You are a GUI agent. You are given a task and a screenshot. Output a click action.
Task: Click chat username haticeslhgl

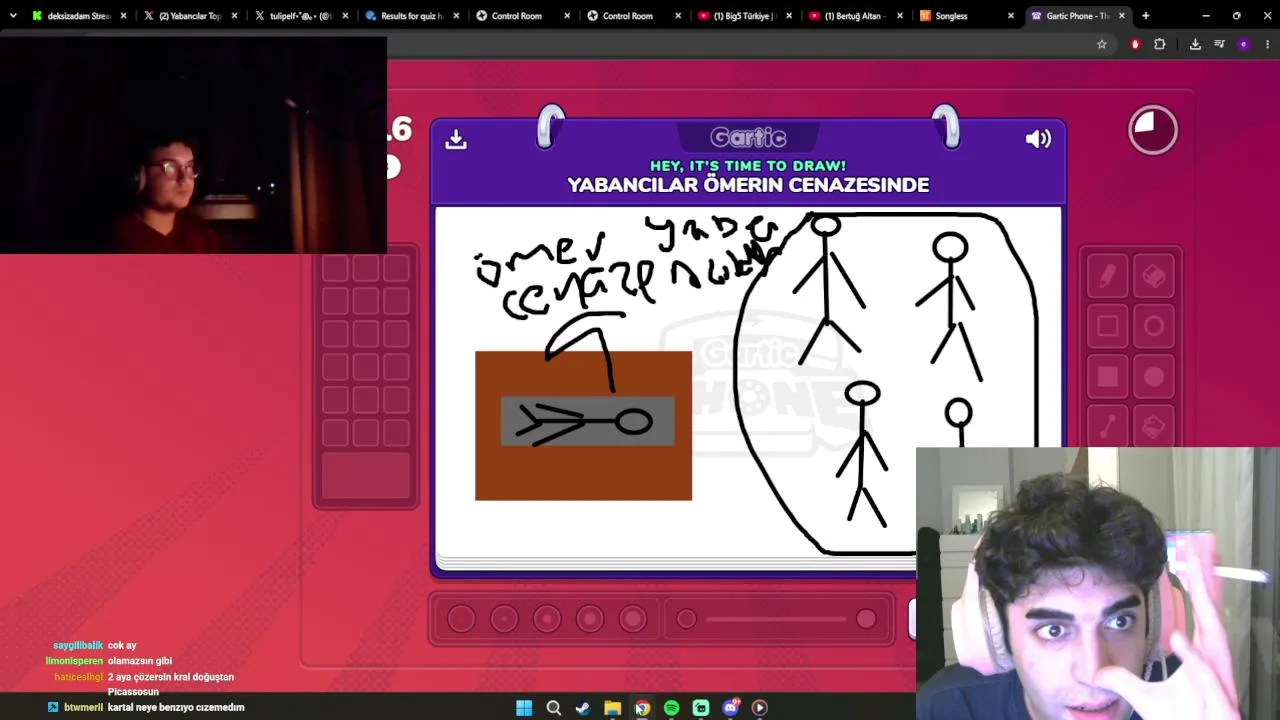click(x=79, y=677)
